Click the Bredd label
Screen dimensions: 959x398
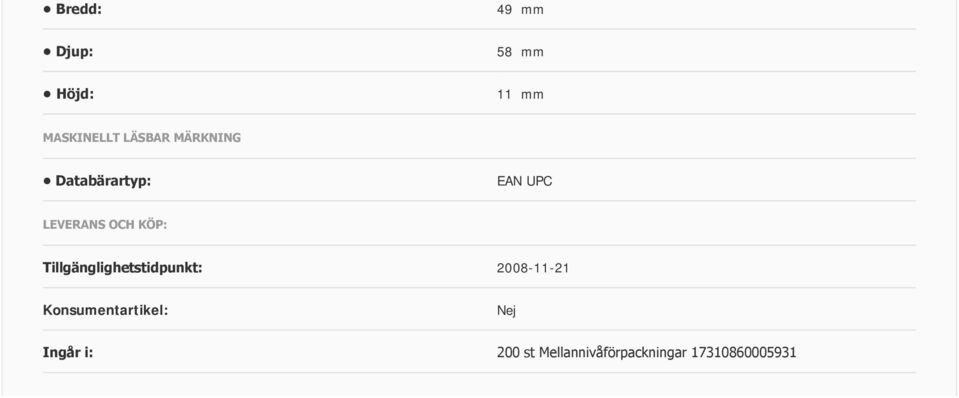click(x=78, y=9)
